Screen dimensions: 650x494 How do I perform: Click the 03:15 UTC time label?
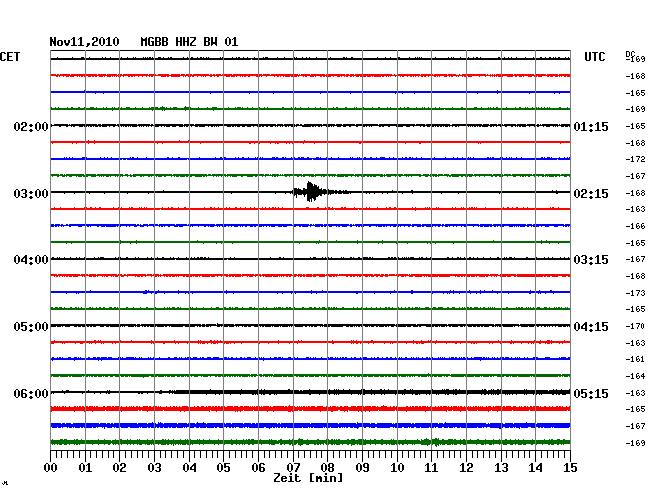(x=591, y=260)
